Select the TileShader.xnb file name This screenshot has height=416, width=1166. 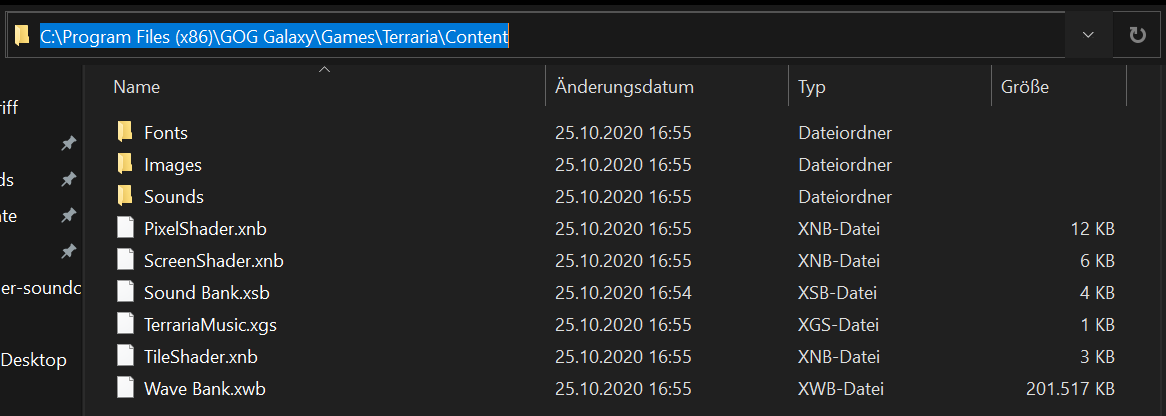pyautogui.click(x=201, y=356)
